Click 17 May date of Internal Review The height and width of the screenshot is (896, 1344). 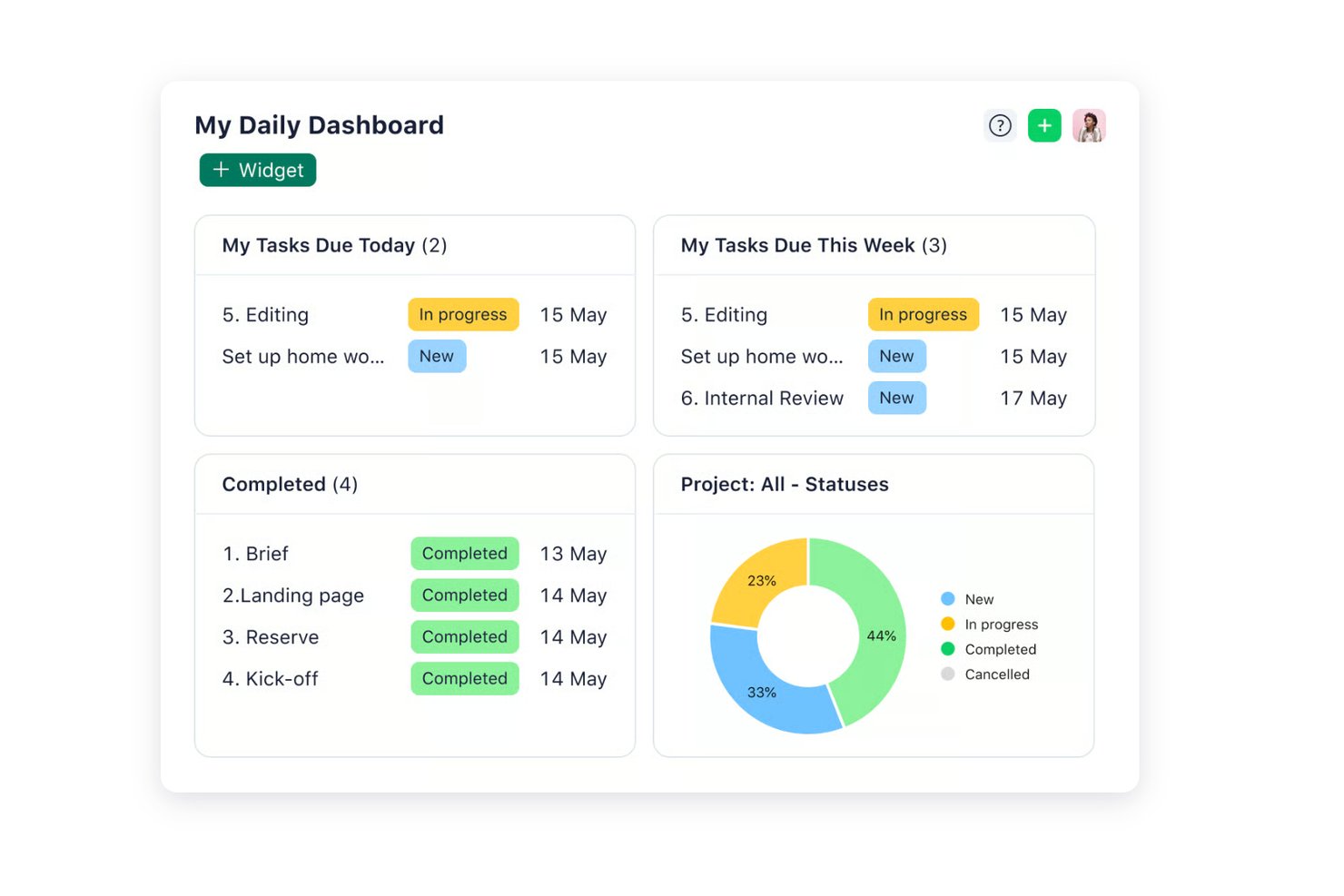(1033, 399)
